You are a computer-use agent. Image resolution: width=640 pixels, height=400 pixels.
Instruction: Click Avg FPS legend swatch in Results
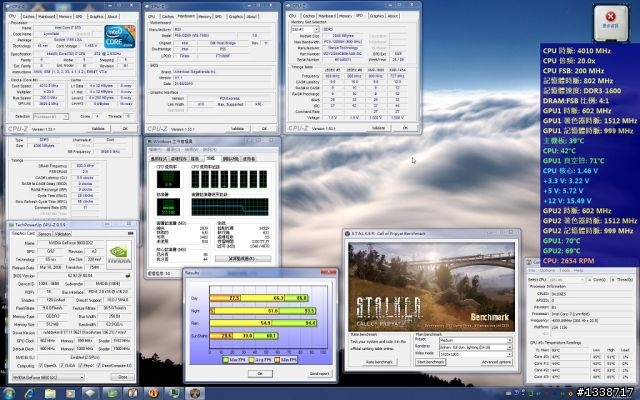[251, 360]
